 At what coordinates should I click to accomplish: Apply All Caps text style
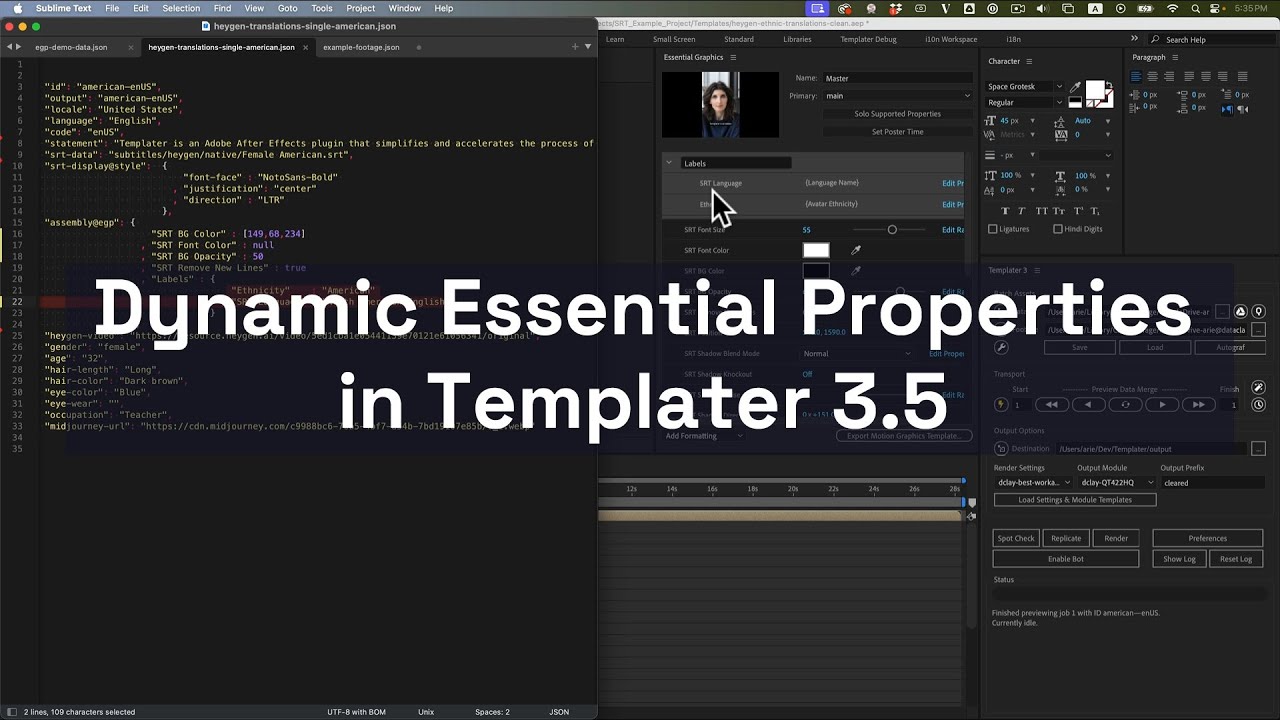tap(1041, 211)
